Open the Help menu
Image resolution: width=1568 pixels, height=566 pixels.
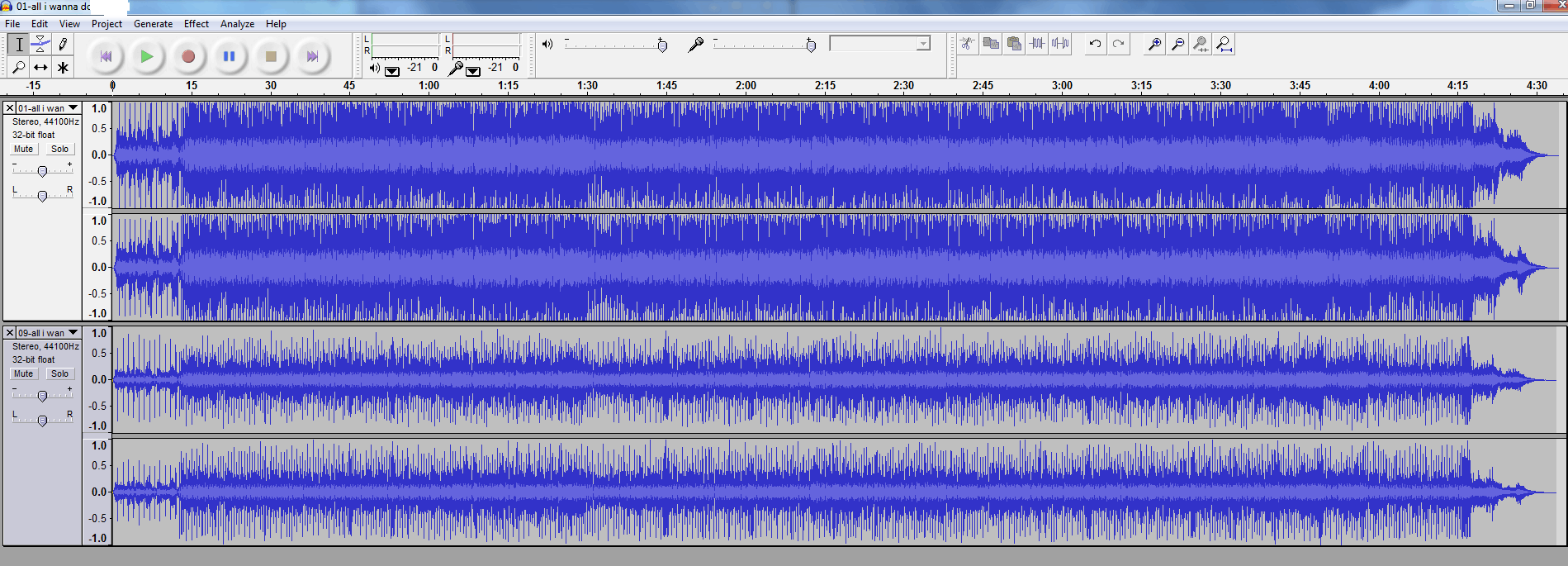(x=276, y=24)
